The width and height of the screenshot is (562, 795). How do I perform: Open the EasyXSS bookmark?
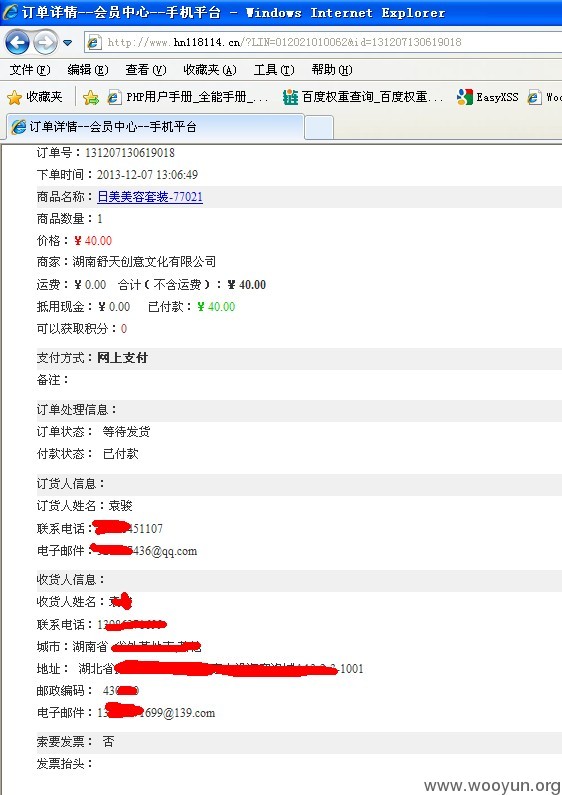(x=487, y=97)
